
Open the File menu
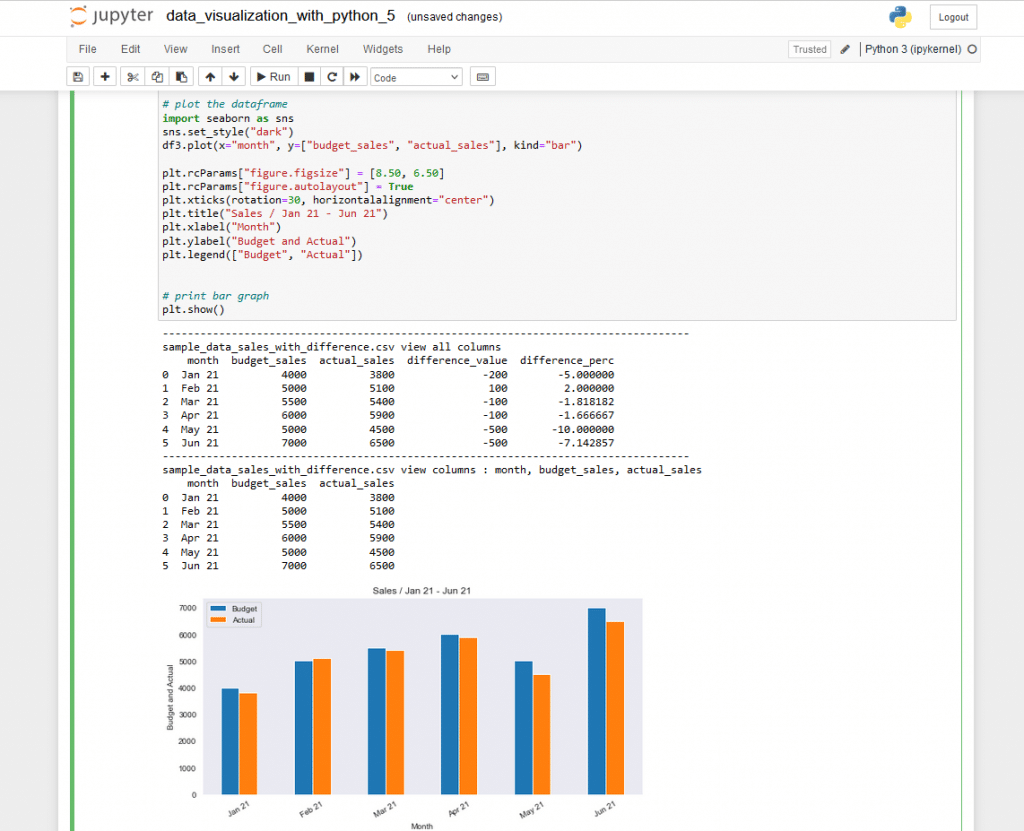coord(88,49)
